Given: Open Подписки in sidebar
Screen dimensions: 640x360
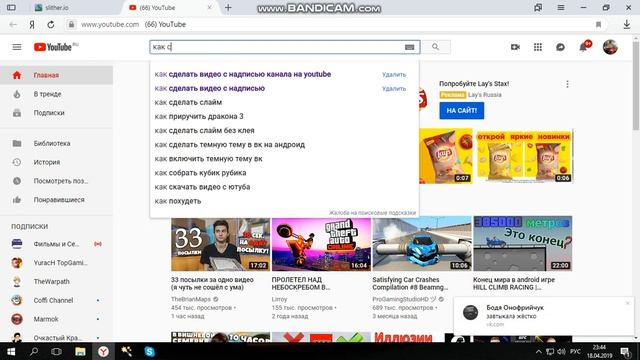Looking at the screenshot, I should pyautogui.click(x=57, y=113).
